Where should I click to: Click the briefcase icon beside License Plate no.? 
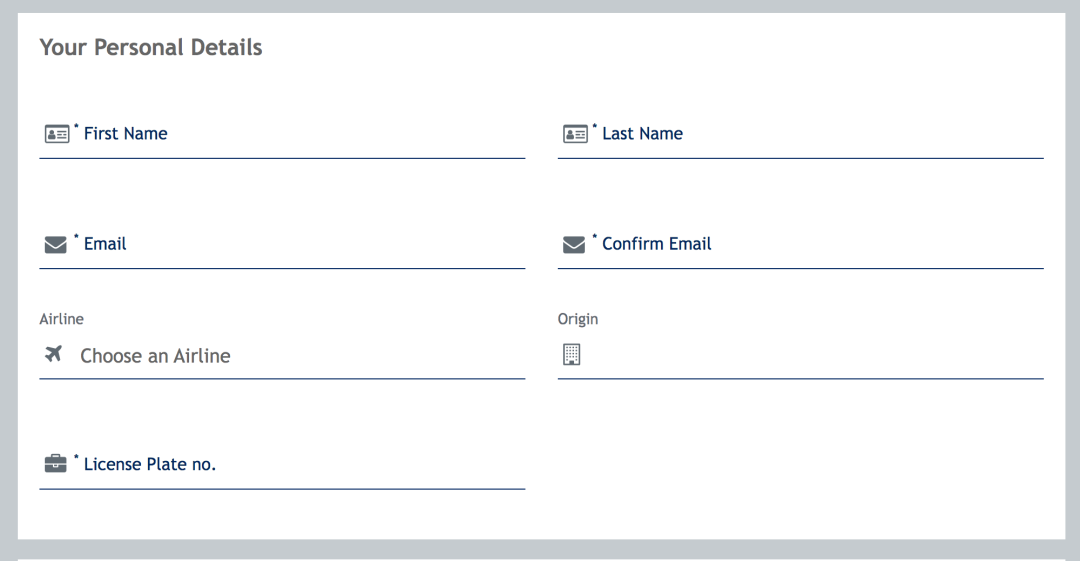pos(56,464)
